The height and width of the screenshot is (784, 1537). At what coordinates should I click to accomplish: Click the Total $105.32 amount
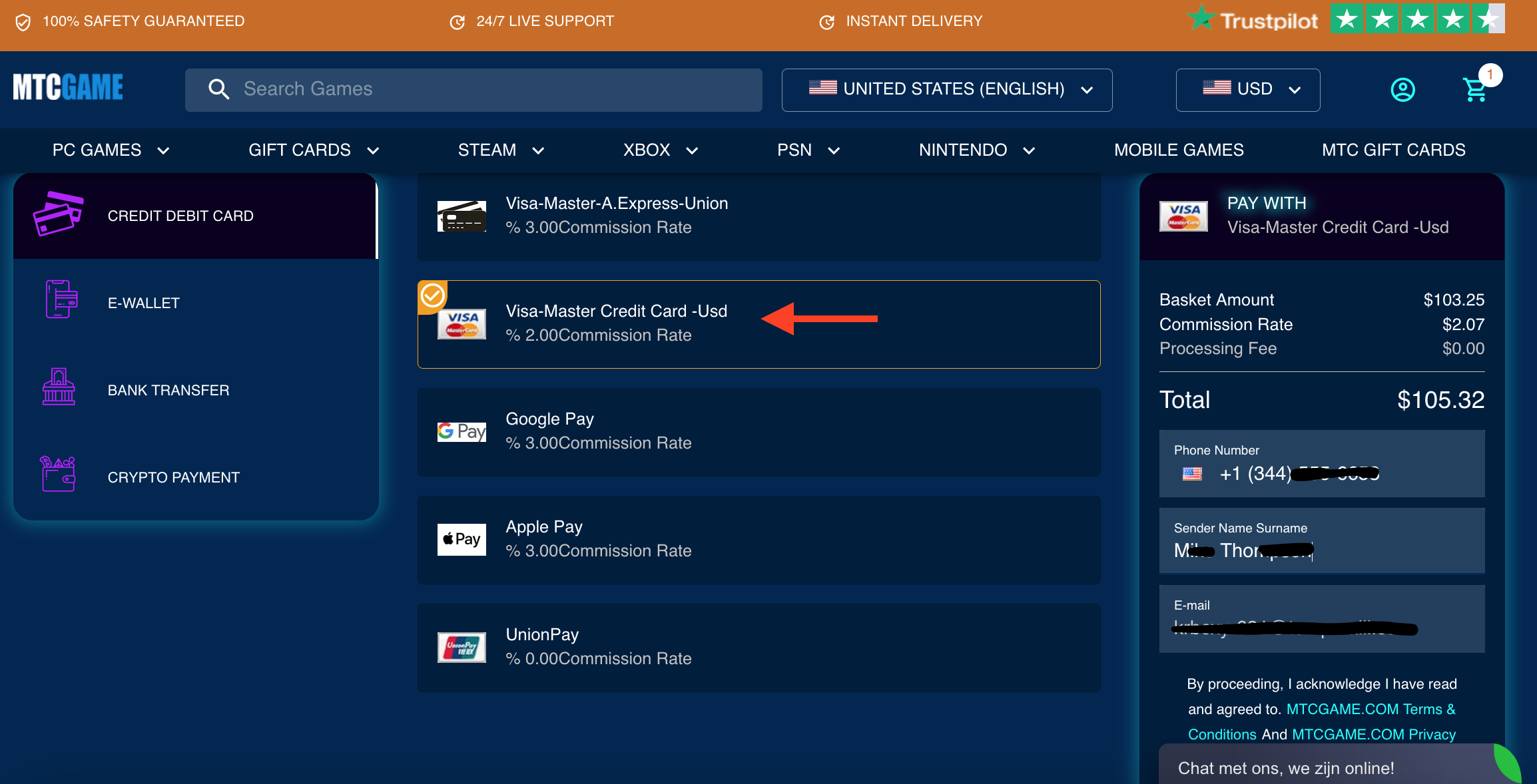1440,400
